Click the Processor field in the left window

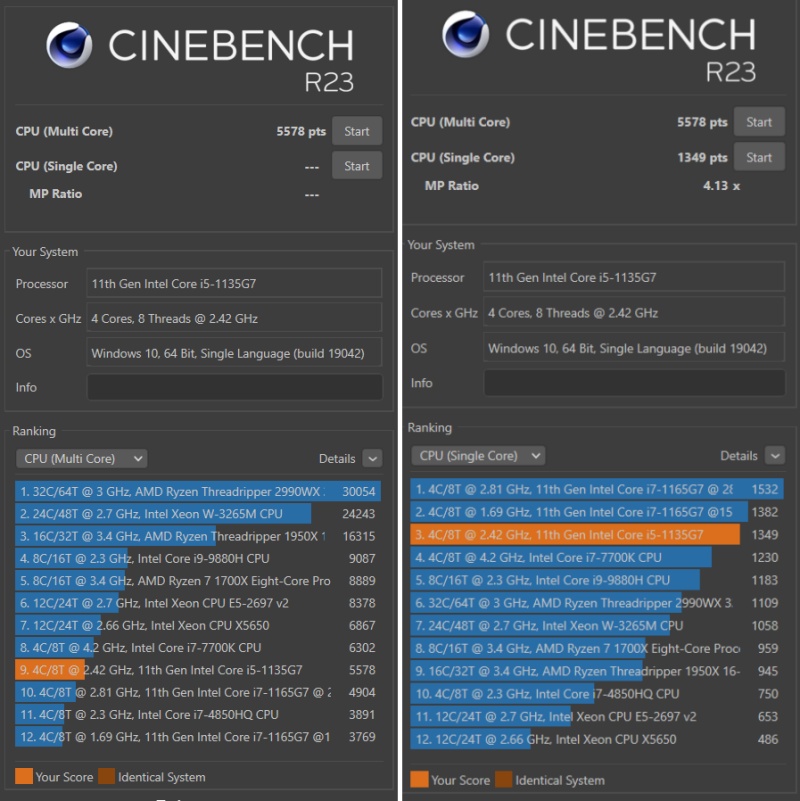(234, 284)
